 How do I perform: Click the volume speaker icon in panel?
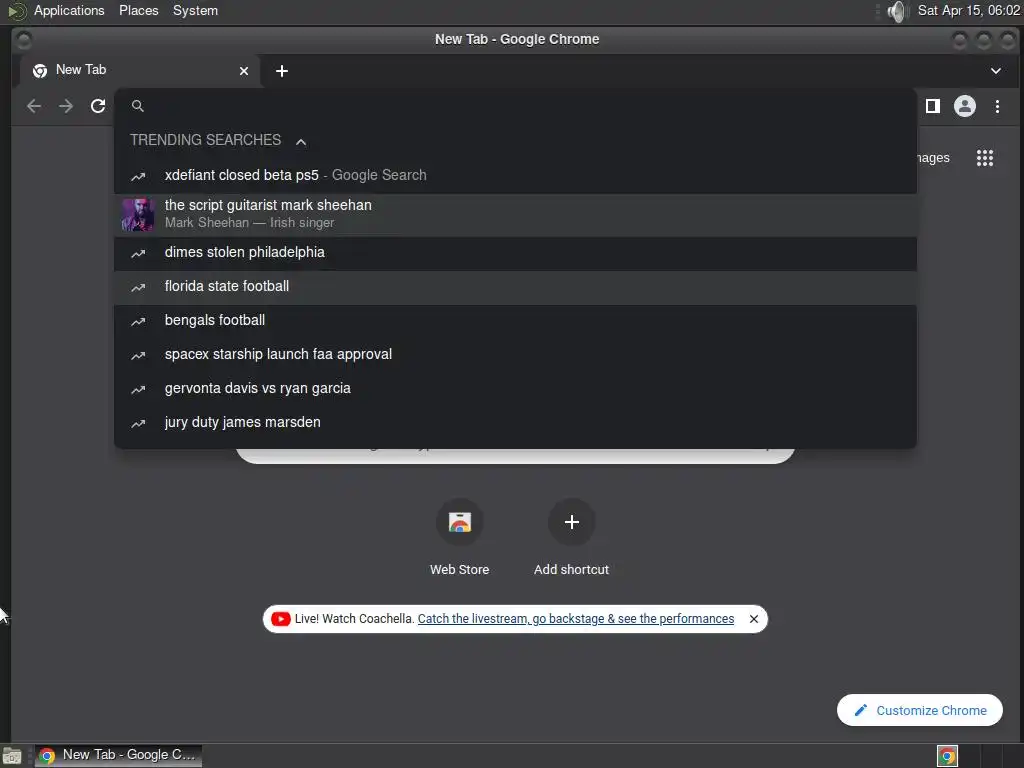[x=898, y=10]
